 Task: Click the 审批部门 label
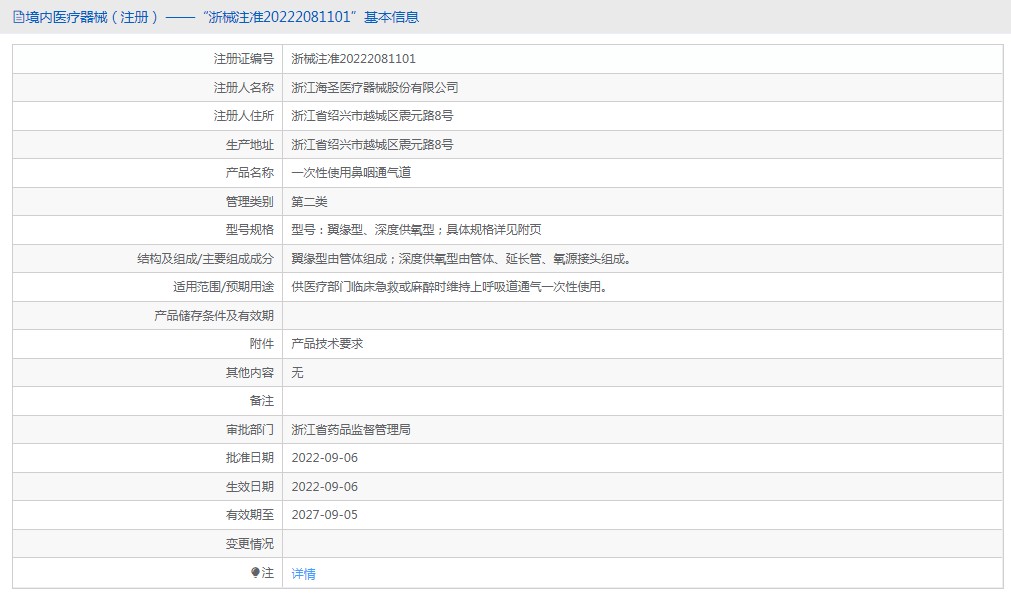click(250, 429)
